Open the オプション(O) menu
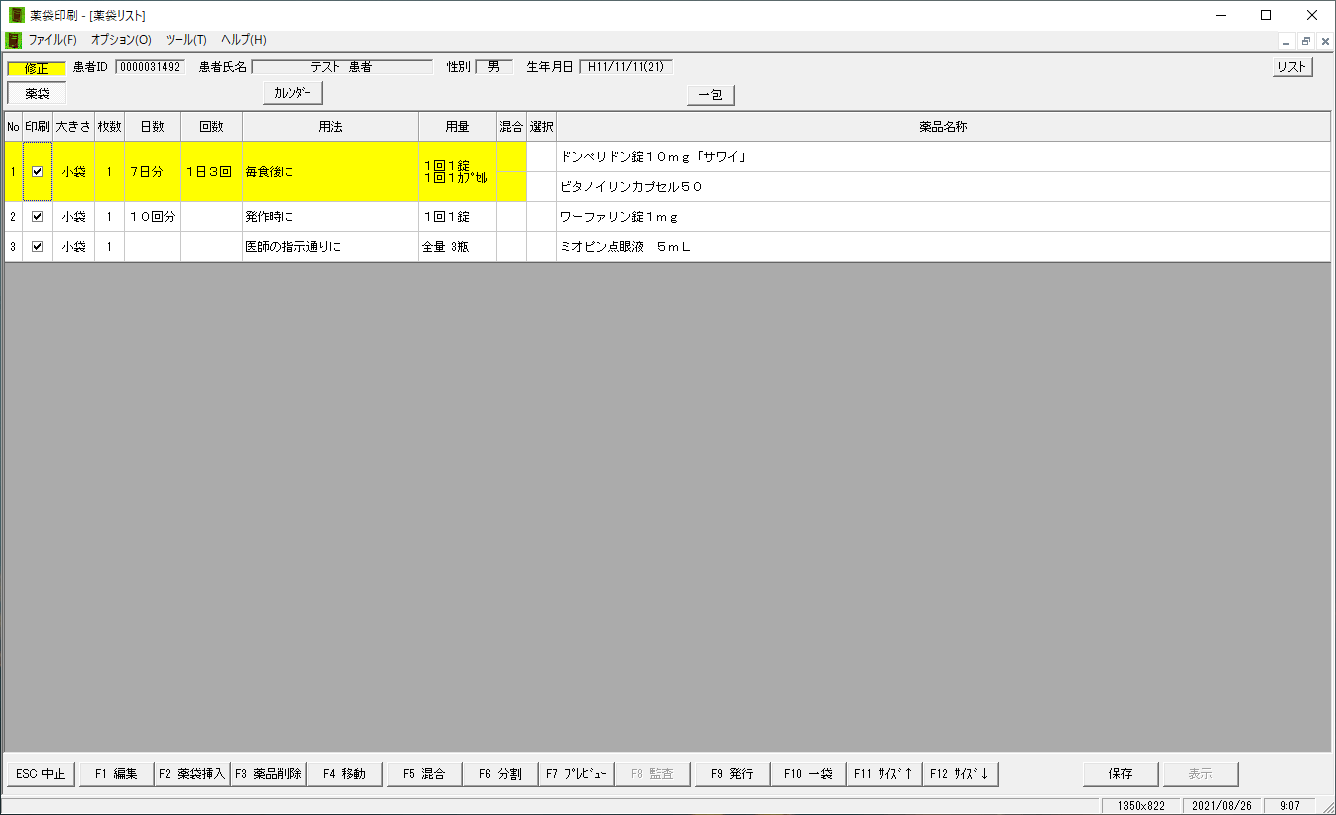The height and width of the screenshot is (815, 1336). [x=121, y=40]
